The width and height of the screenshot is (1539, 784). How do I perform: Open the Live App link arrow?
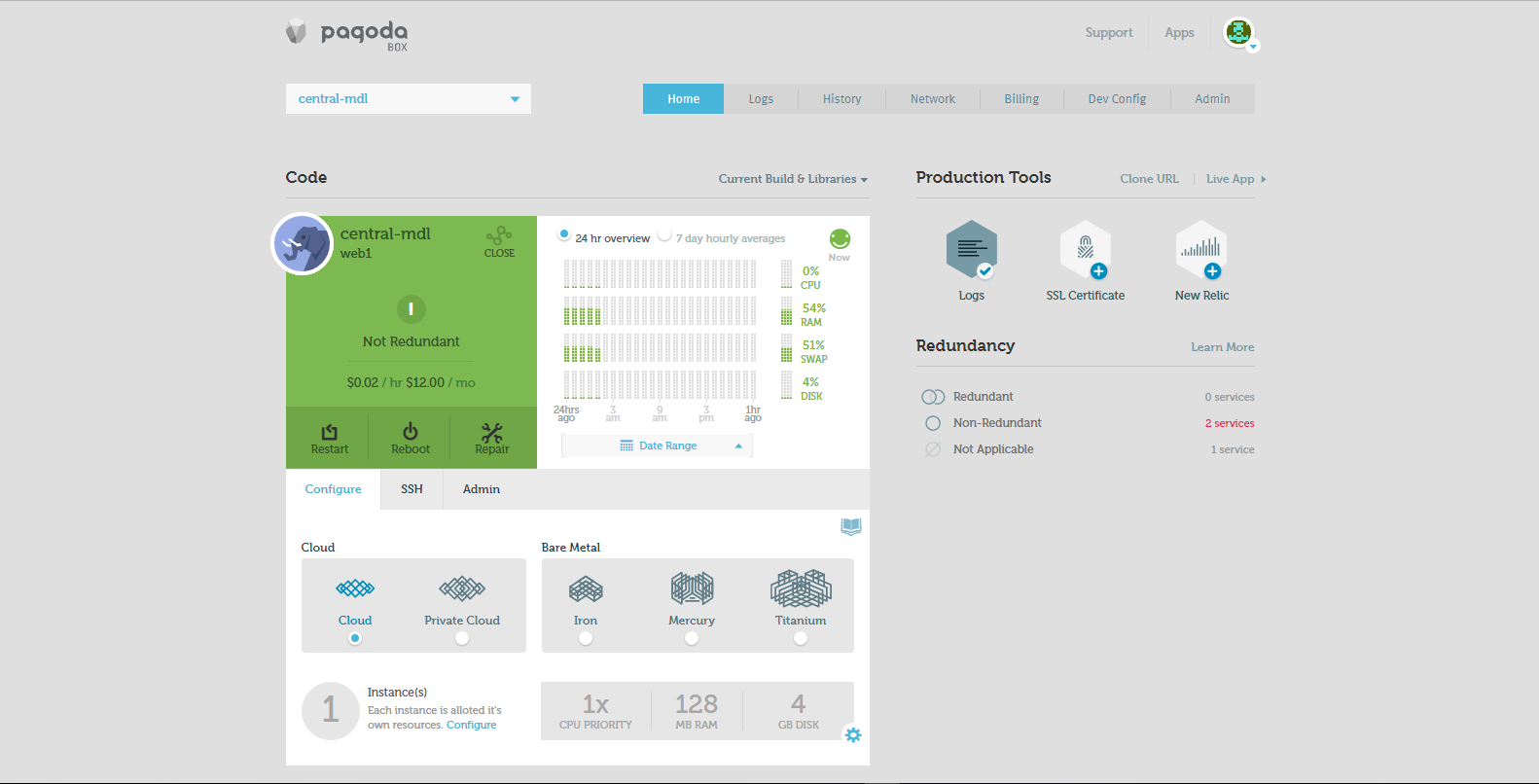click(1264, 179)
